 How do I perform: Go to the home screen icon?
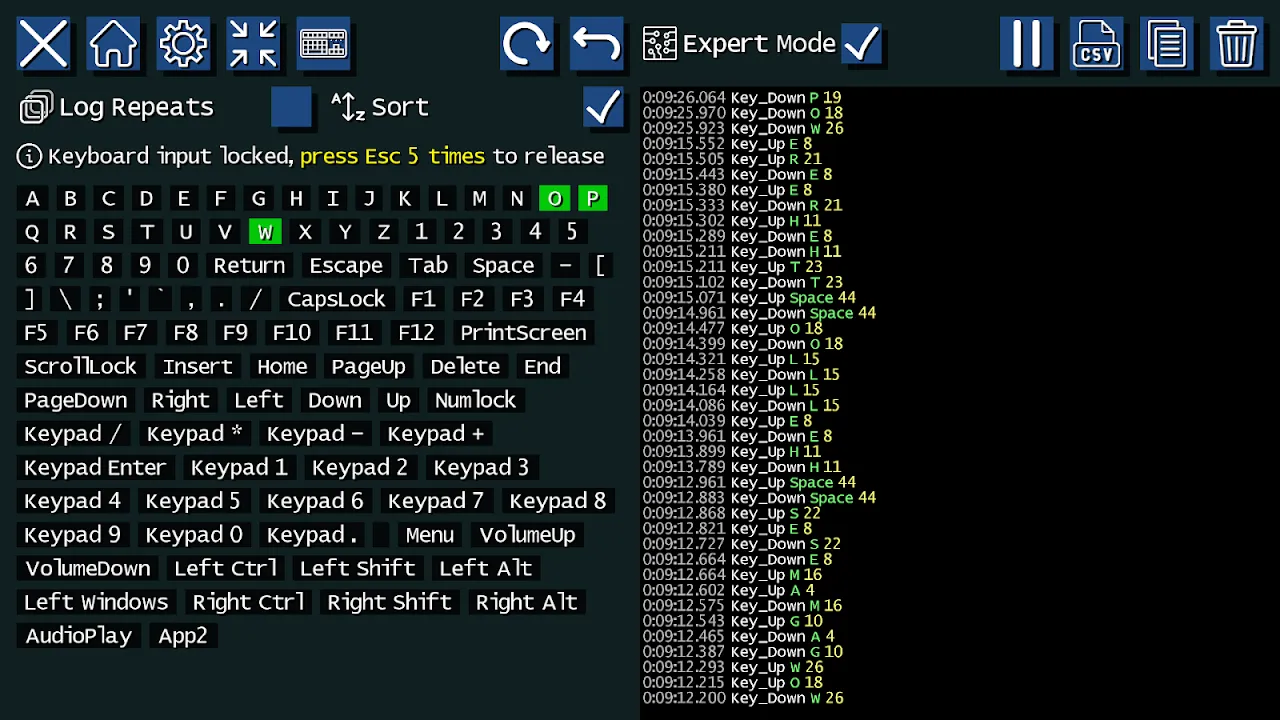(x=113, y=44)
